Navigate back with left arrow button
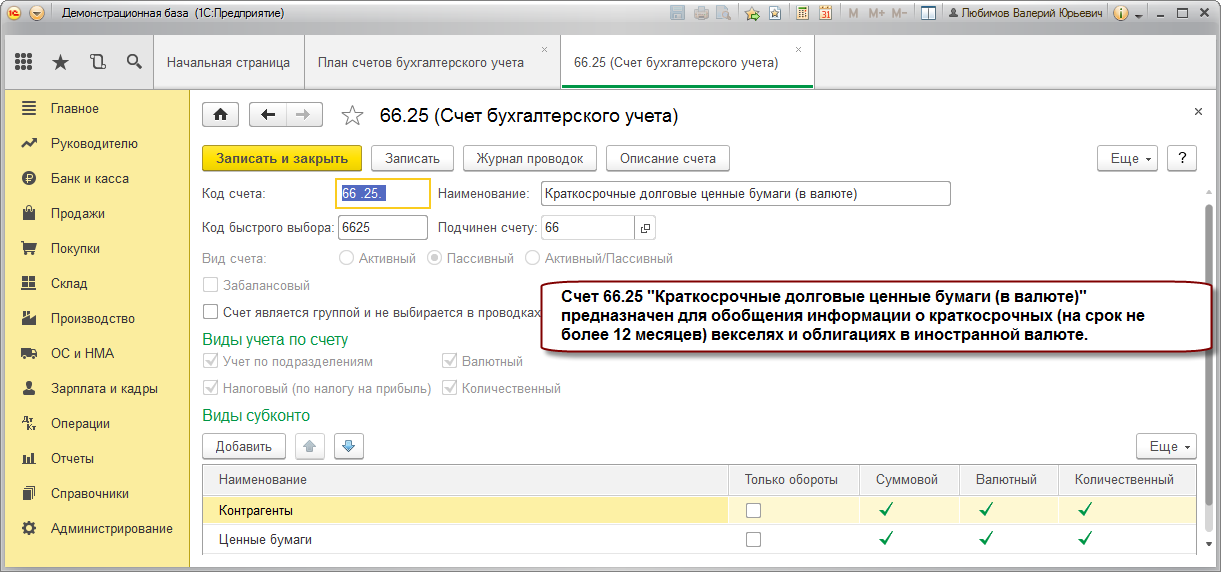 (267, 114)
